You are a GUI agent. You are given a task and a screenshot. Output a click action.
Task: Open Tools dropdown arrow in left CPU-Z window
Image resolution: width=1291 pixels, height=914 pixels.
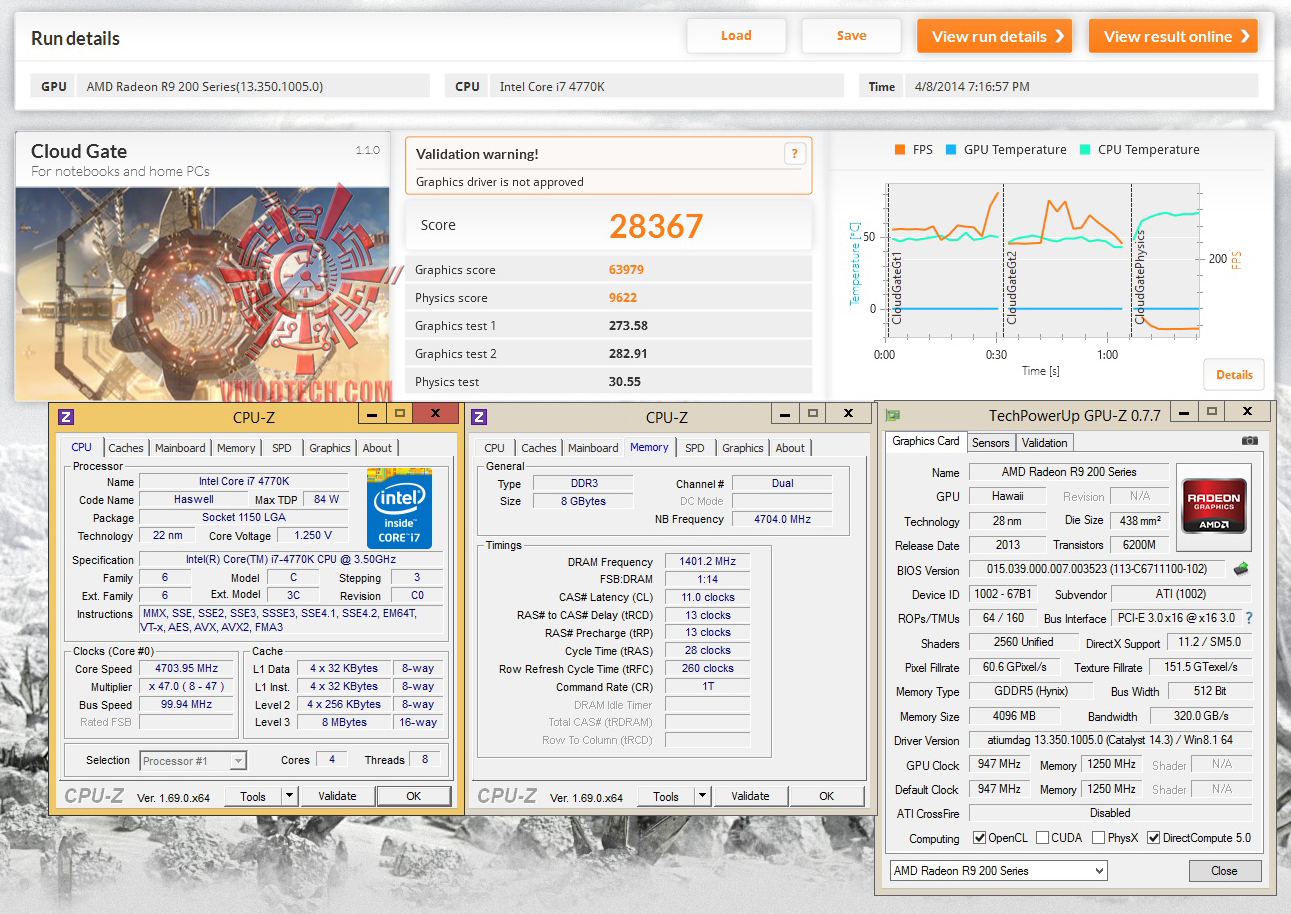pyautogui.click(x=290, y=796)
